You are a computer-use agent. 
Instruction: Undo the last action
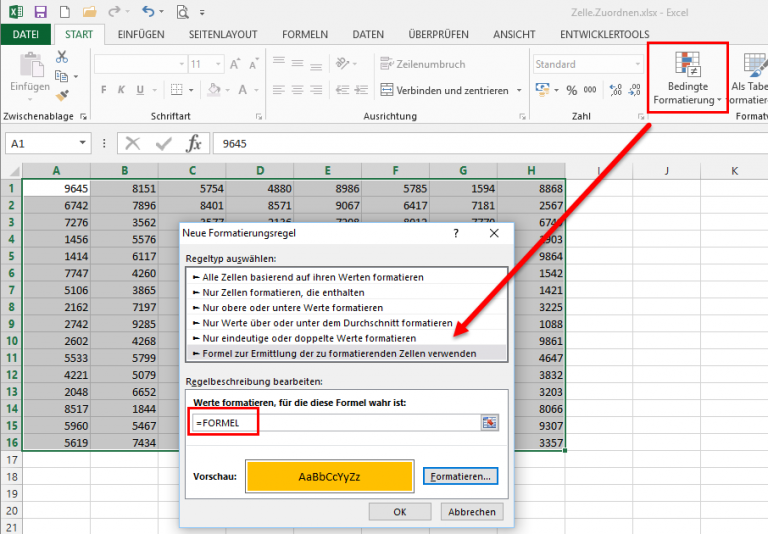coord(148,12)
